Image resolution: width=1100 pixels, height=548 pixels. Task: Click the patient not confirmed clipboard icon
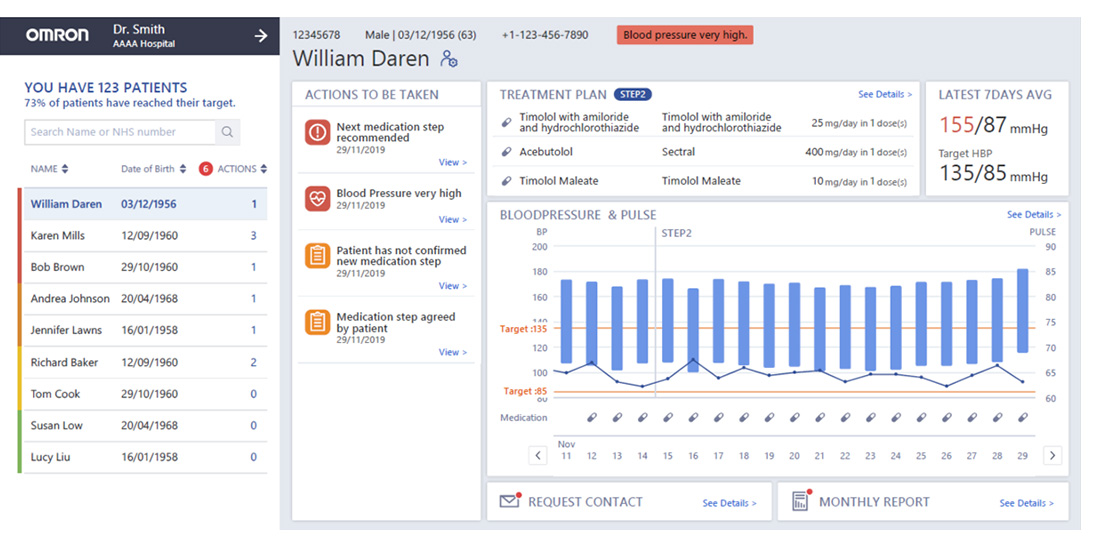(x=317, y=256)
